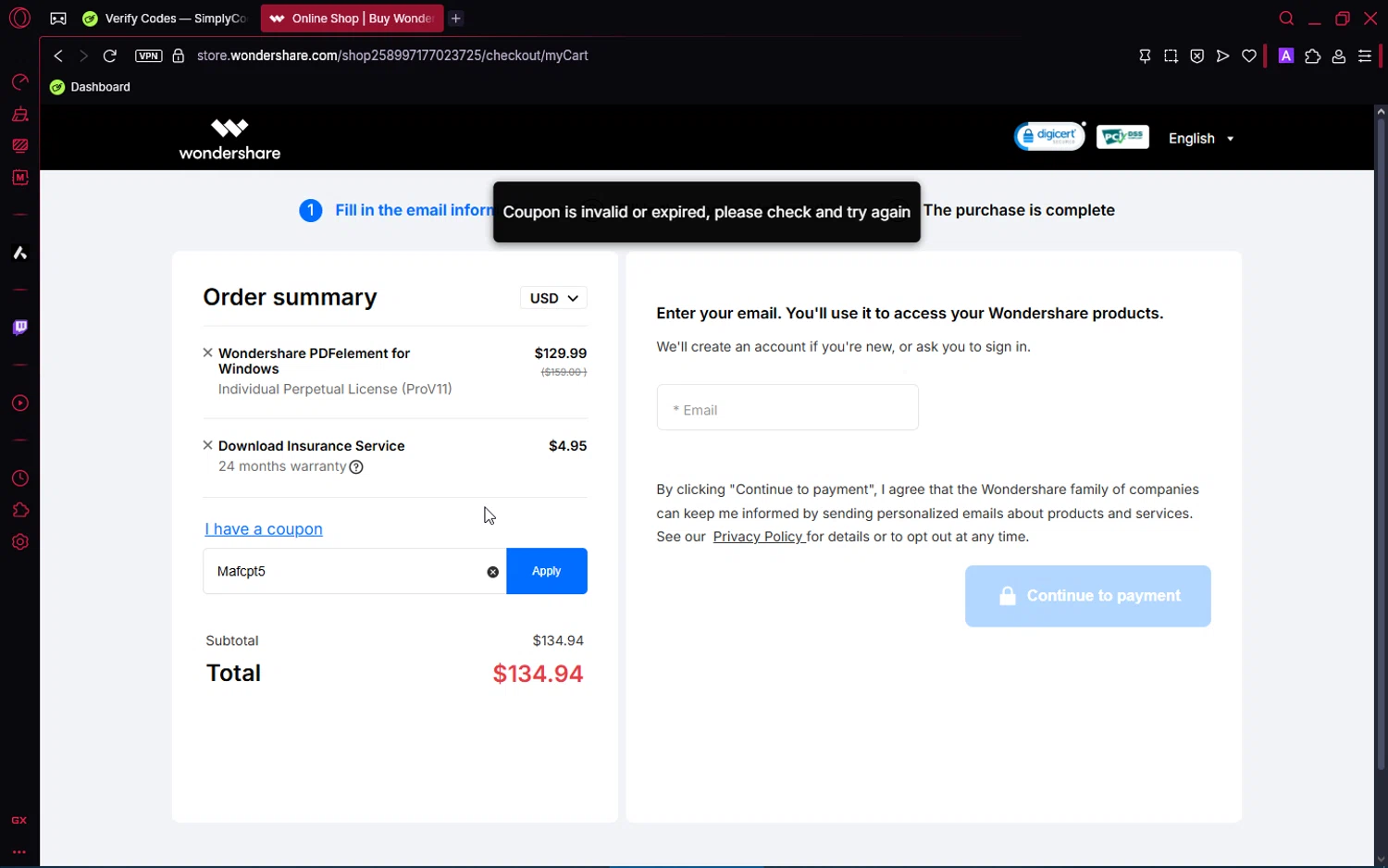Click the striped panel icon in the sidebar

[19, 145]
